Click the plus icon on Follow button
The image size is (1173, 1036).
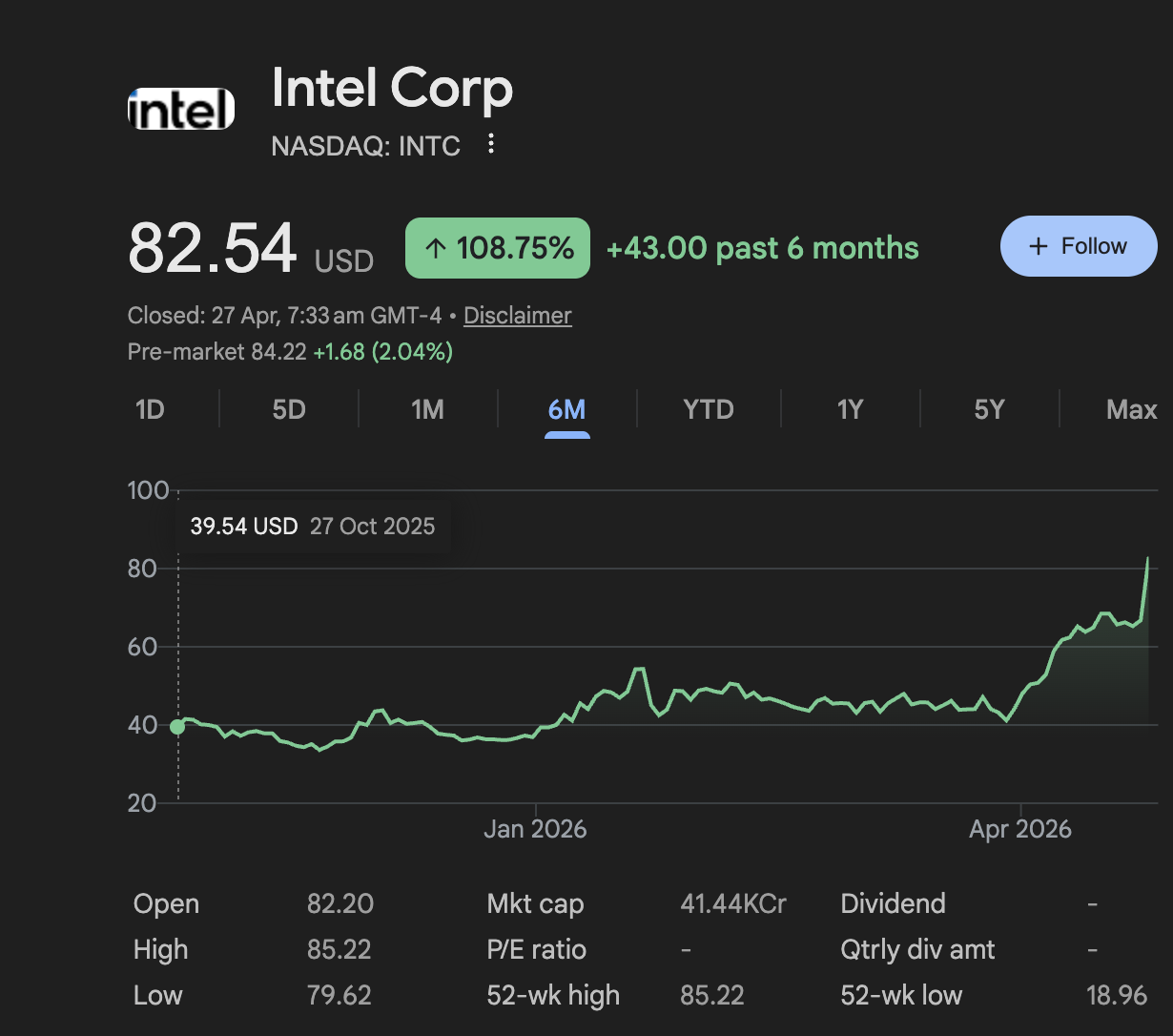point(1037,246)
